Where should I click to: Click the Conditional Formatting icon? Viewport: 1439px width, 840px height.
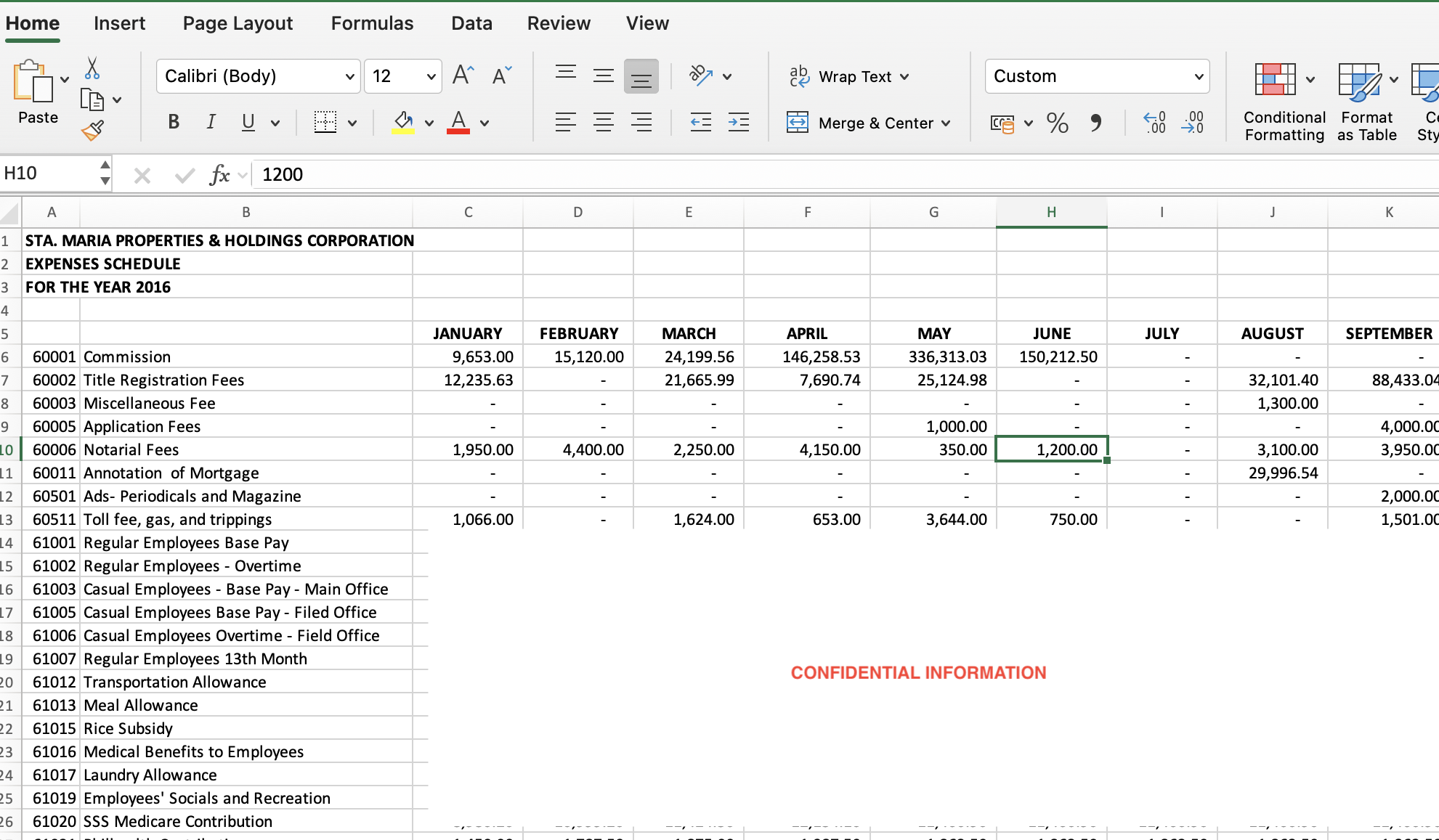(1276, 80)
